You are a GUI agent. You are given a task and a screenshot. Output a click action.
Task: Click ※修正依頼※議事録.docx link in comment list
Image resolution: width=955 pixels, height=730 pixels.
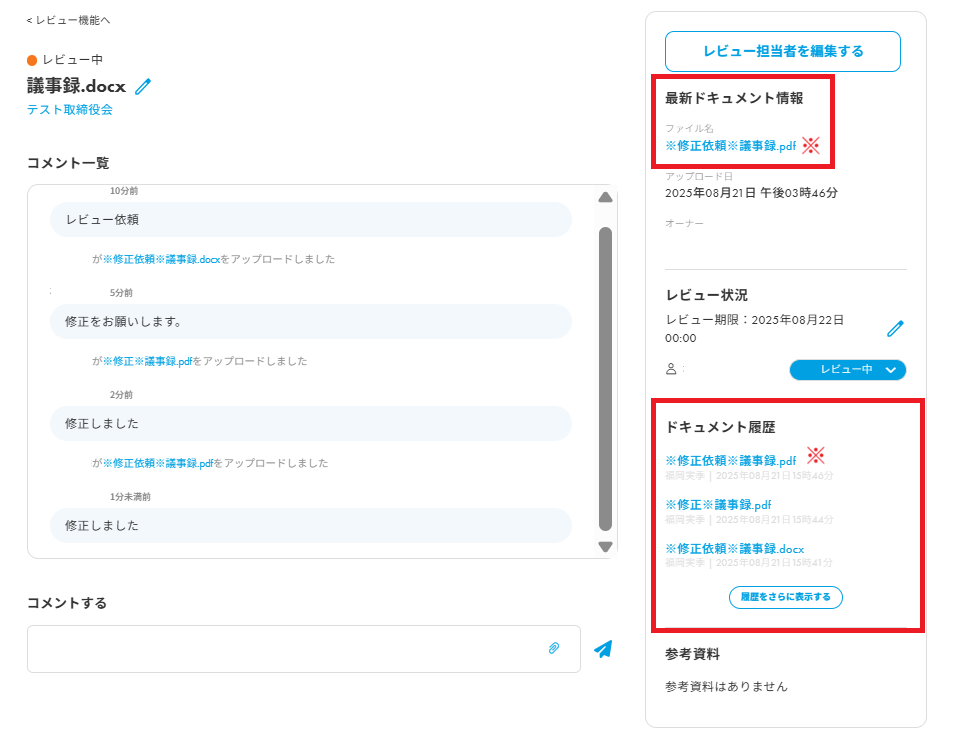click(161, 259)
